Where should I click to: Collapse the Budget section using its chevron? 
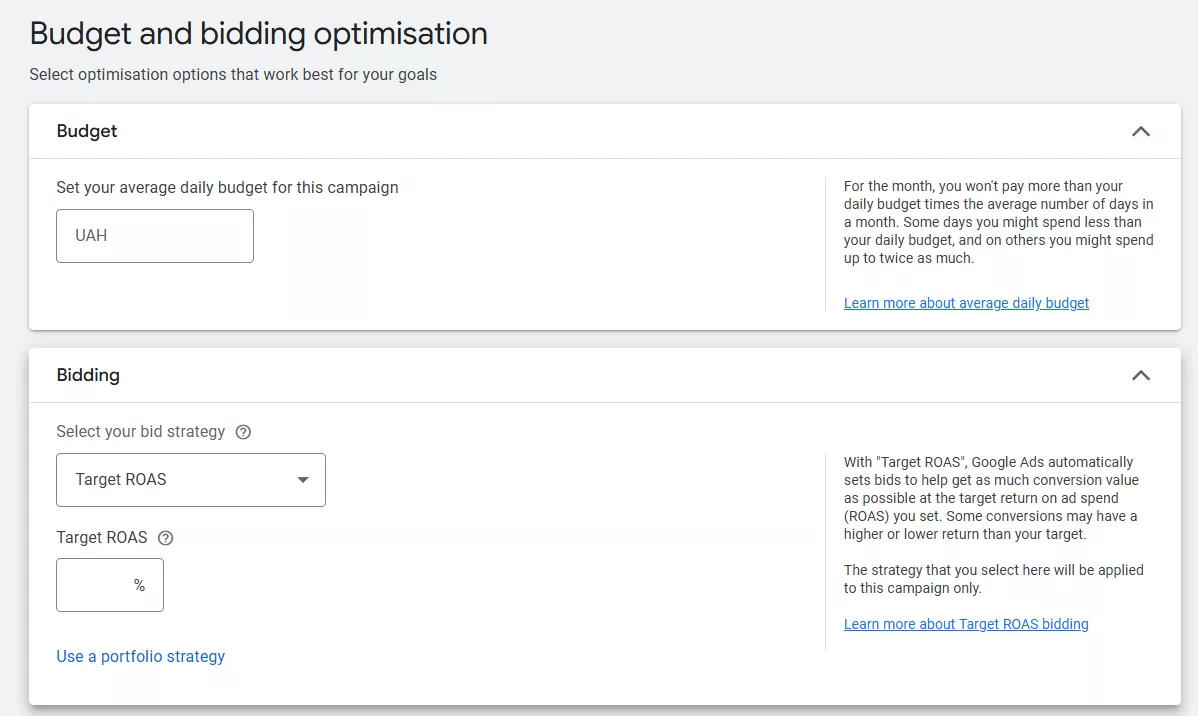pos(1140,131)
